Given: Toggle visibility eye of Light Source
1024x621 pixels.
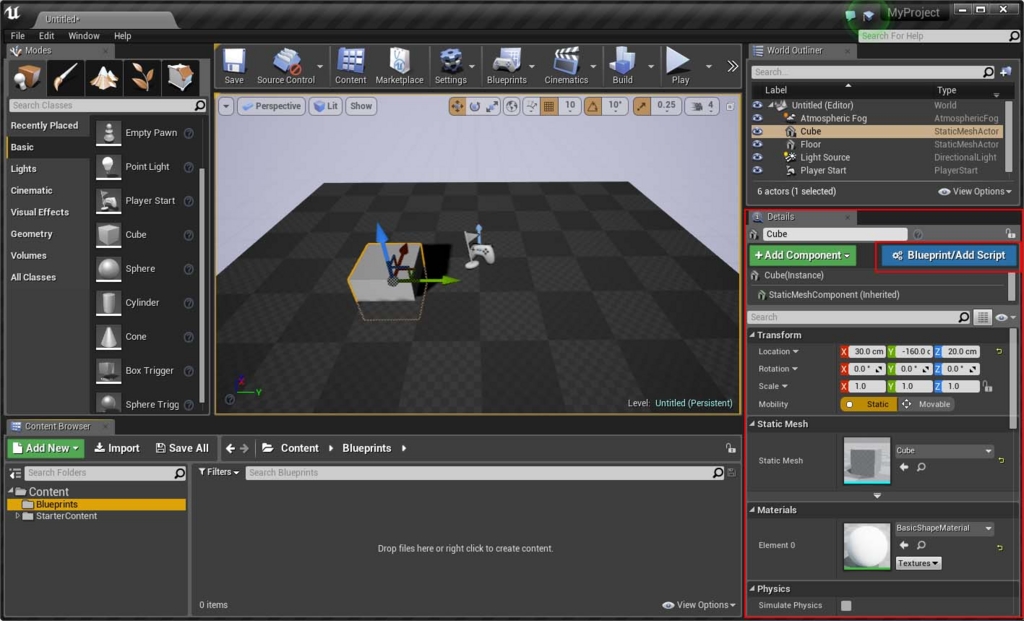Looking at the screenshot, I should pyautogui.click(x=757, y=157).
